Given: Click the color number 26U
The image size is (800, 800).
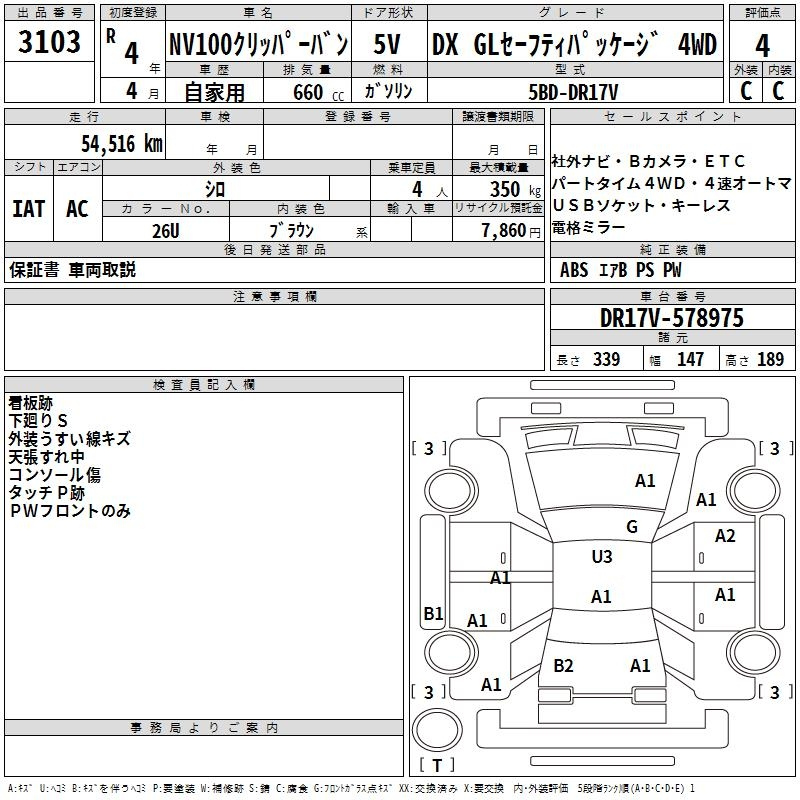Looking at the screenshot, I should tap(165, 231).
